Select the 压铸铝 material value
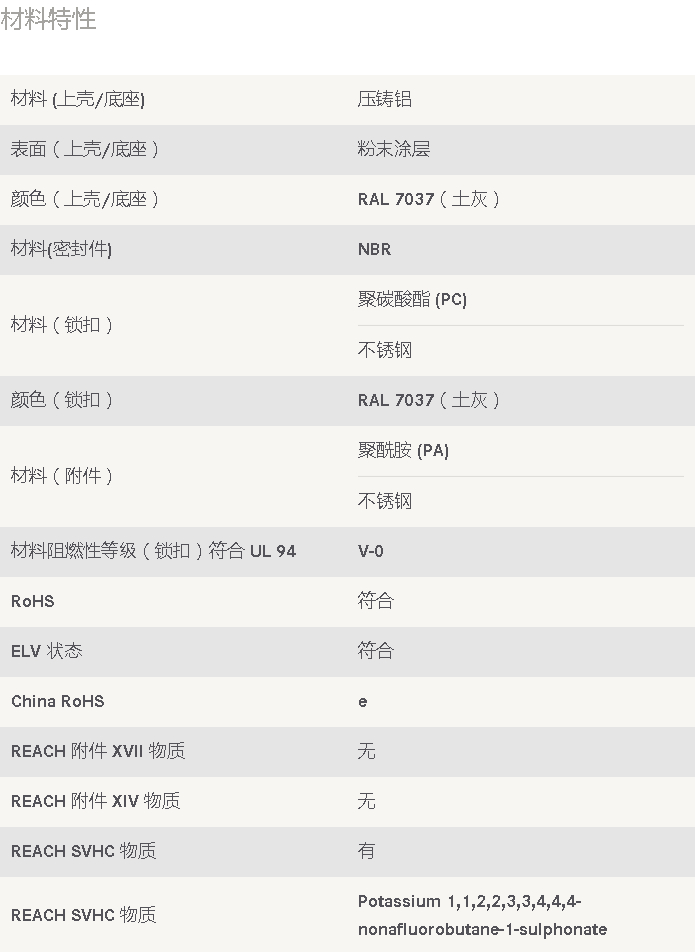 point(385,99)
